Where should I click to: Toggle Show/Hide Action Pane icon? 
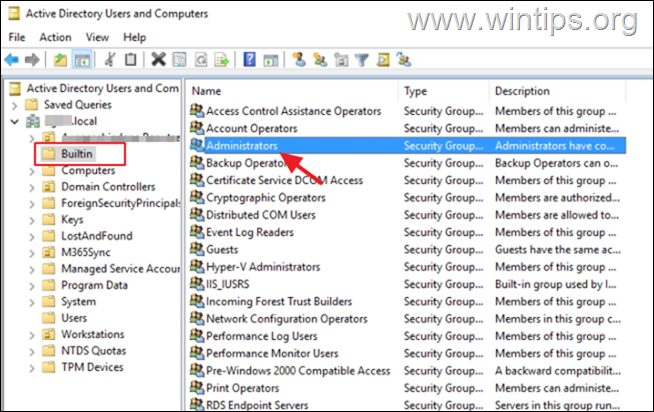(x=271, y=60)
